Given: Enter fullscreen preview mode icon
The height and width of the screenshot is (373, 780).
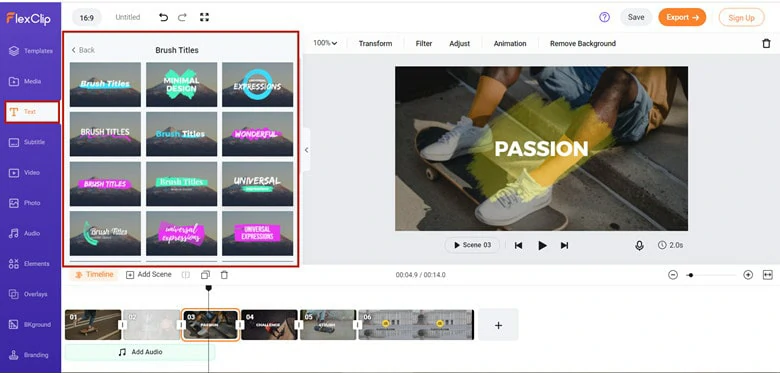Looking at the screenshot, I should pos(204,17).
